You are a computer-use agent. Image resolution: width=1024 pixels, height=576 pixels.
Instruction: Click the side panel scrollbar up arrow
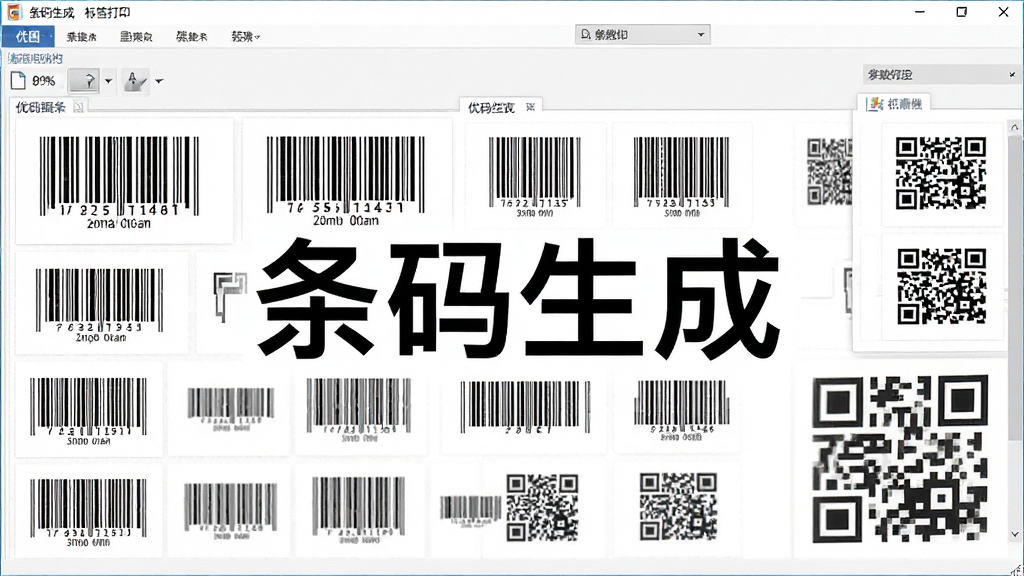(1014, 127)
